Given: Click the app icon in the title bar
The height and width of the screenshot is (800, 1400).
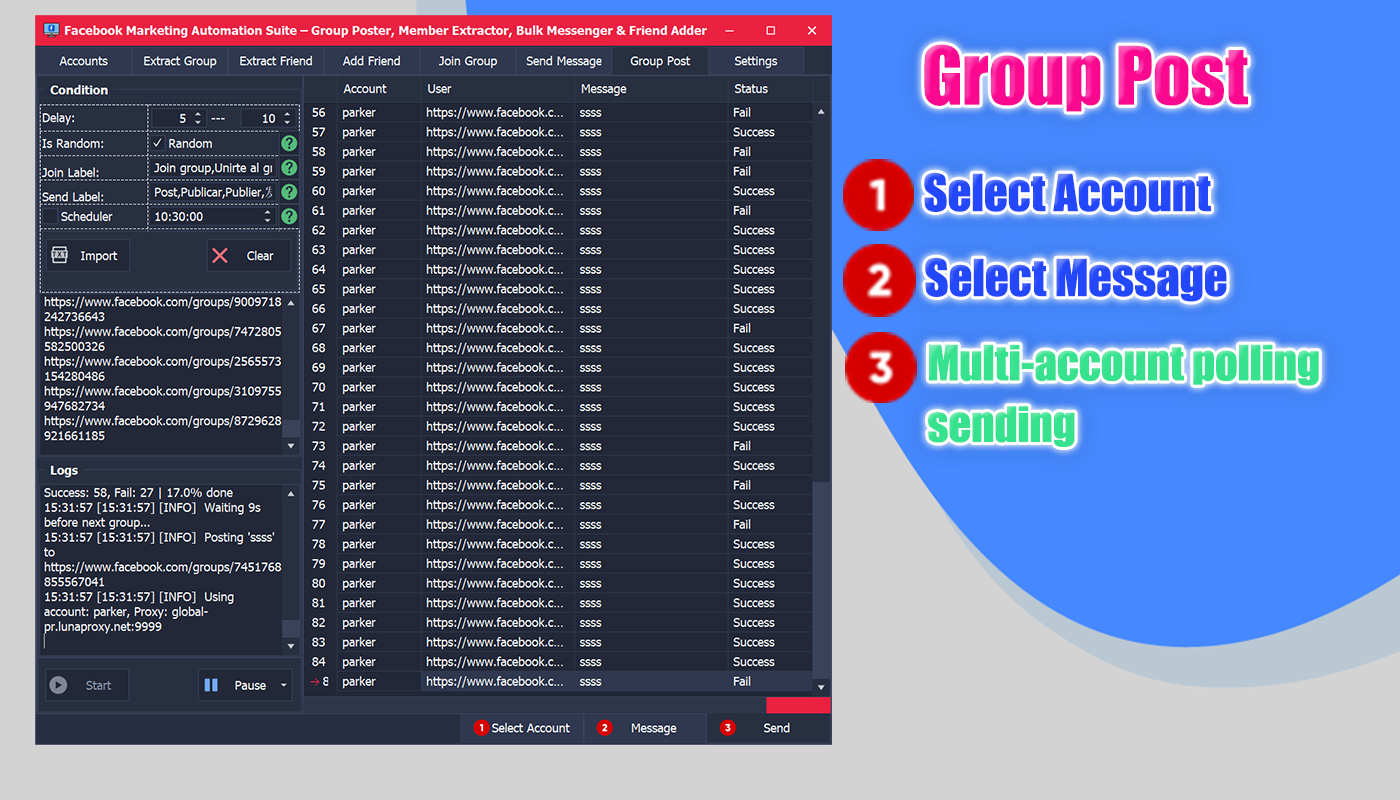Looking at the screenshot, I should 50,30.
